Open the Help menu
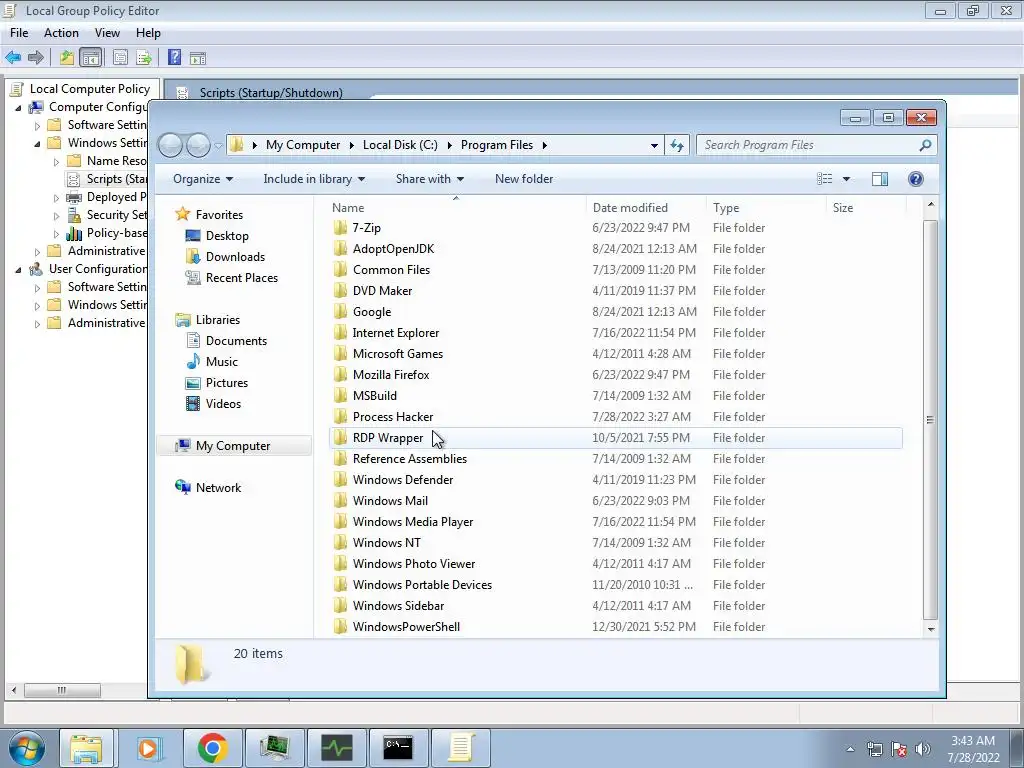This screenshot has width=1024, height=768. [x=148, y=33]
